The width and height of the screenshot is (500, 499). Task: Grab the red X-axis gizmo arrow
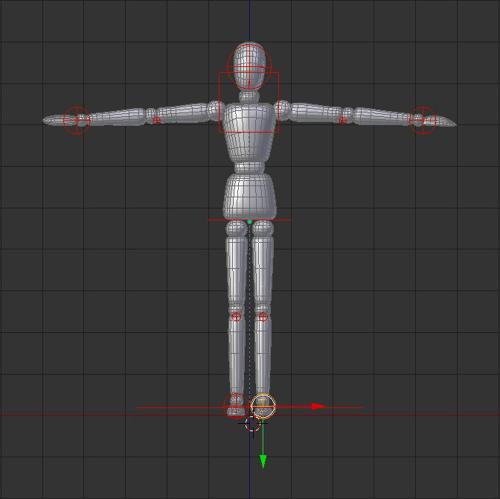(319, 406)
